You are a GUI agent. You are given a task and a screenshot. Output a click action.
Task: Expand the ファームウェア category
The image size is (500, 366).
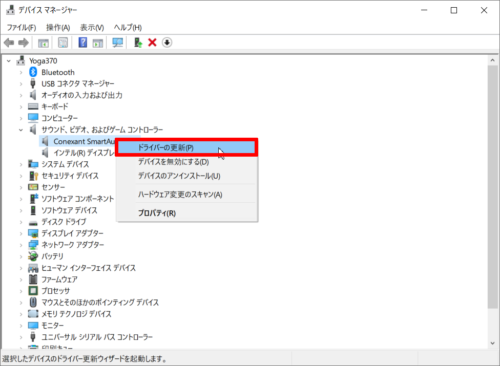coord(21,279)
